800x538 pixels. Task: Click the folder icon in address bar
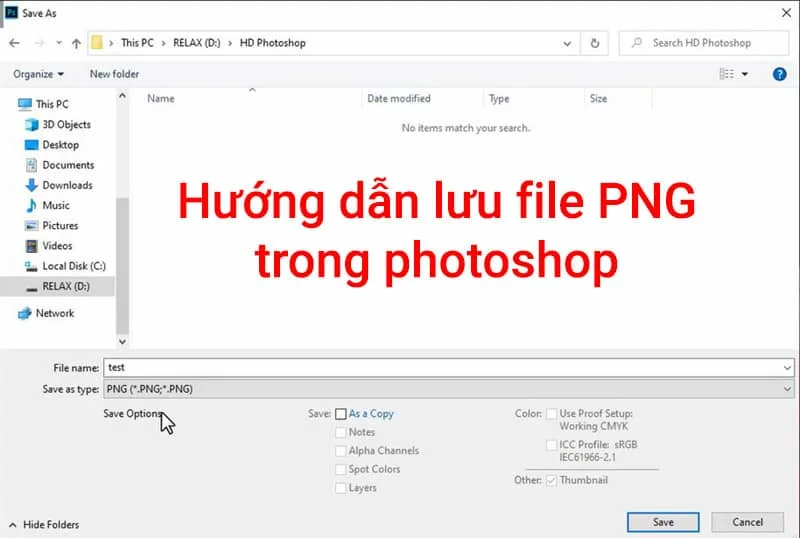(x=96, y=43)
